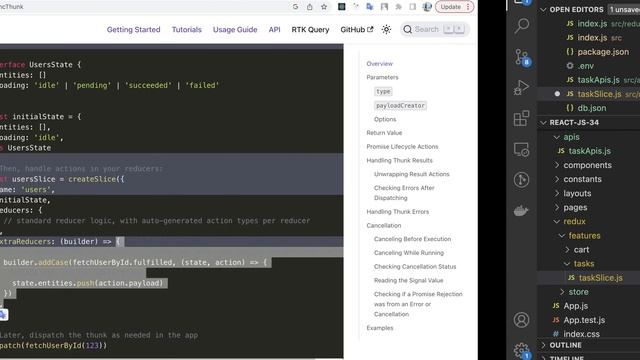Open Source Control view in activity bar
This screenshot has height=360, width=640.
(522, 57)
